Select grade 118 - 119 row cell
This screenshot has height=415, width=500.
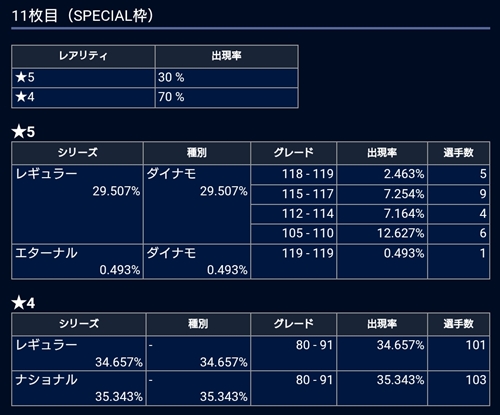[294, 174]
